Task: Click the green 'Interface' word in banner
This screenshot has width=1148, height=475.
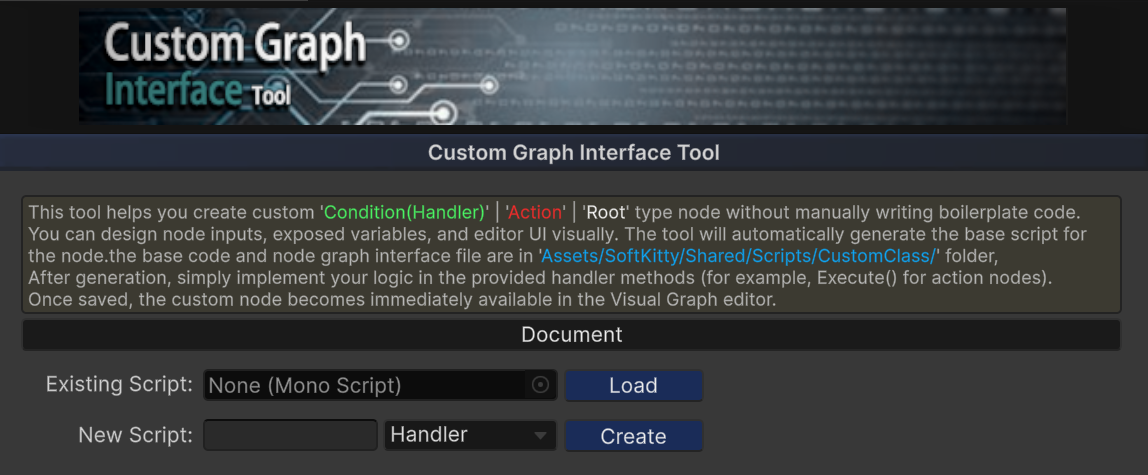Action: (174, 90)
